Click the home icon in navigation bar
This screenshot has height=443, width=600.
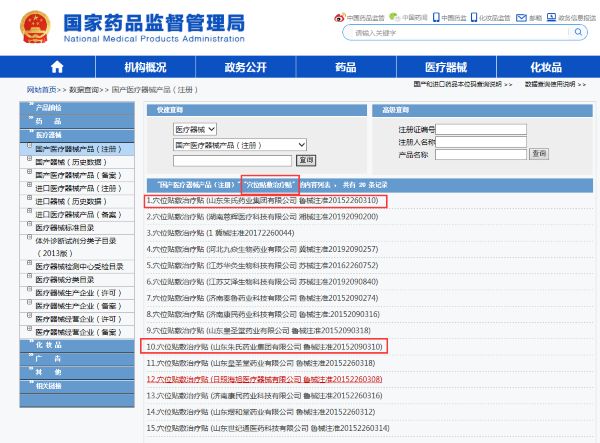57,67
